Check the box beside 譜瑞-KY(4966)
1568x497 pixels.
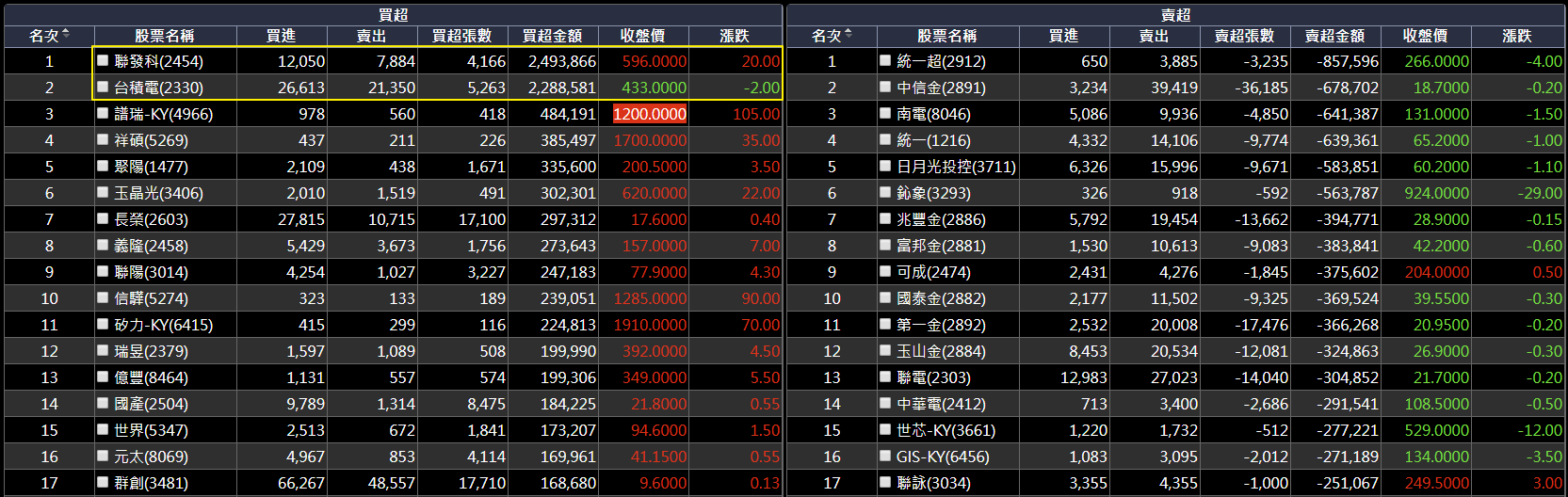[103, 113]
